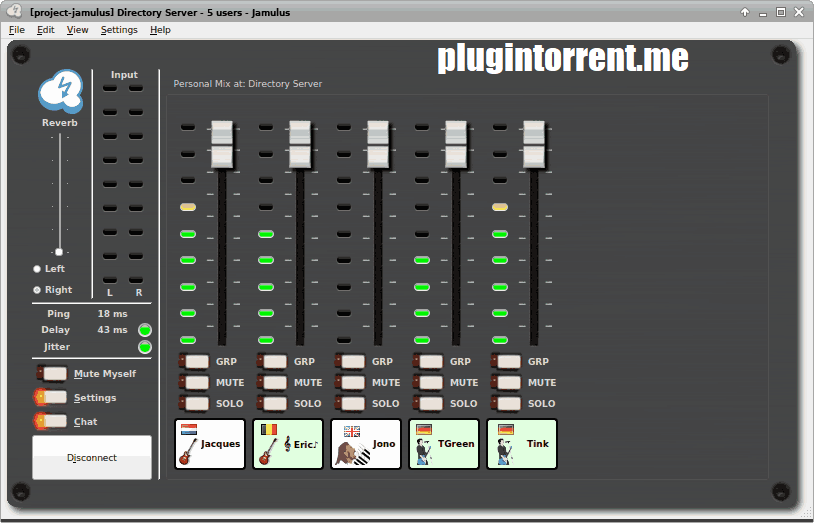Solo Jacques' channel
Viewport: 814px width, 523px height.
click(194, 403)
